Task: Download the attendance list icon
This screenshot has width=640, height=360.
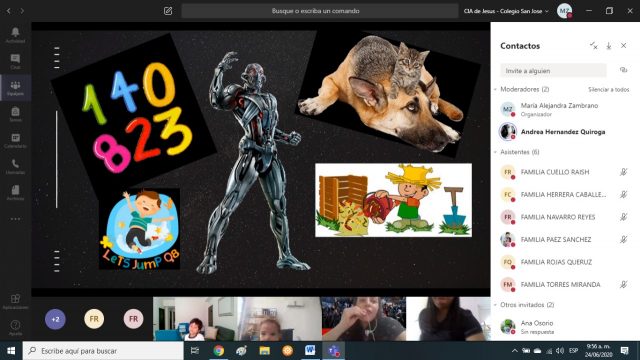Action: click(609, 46)
